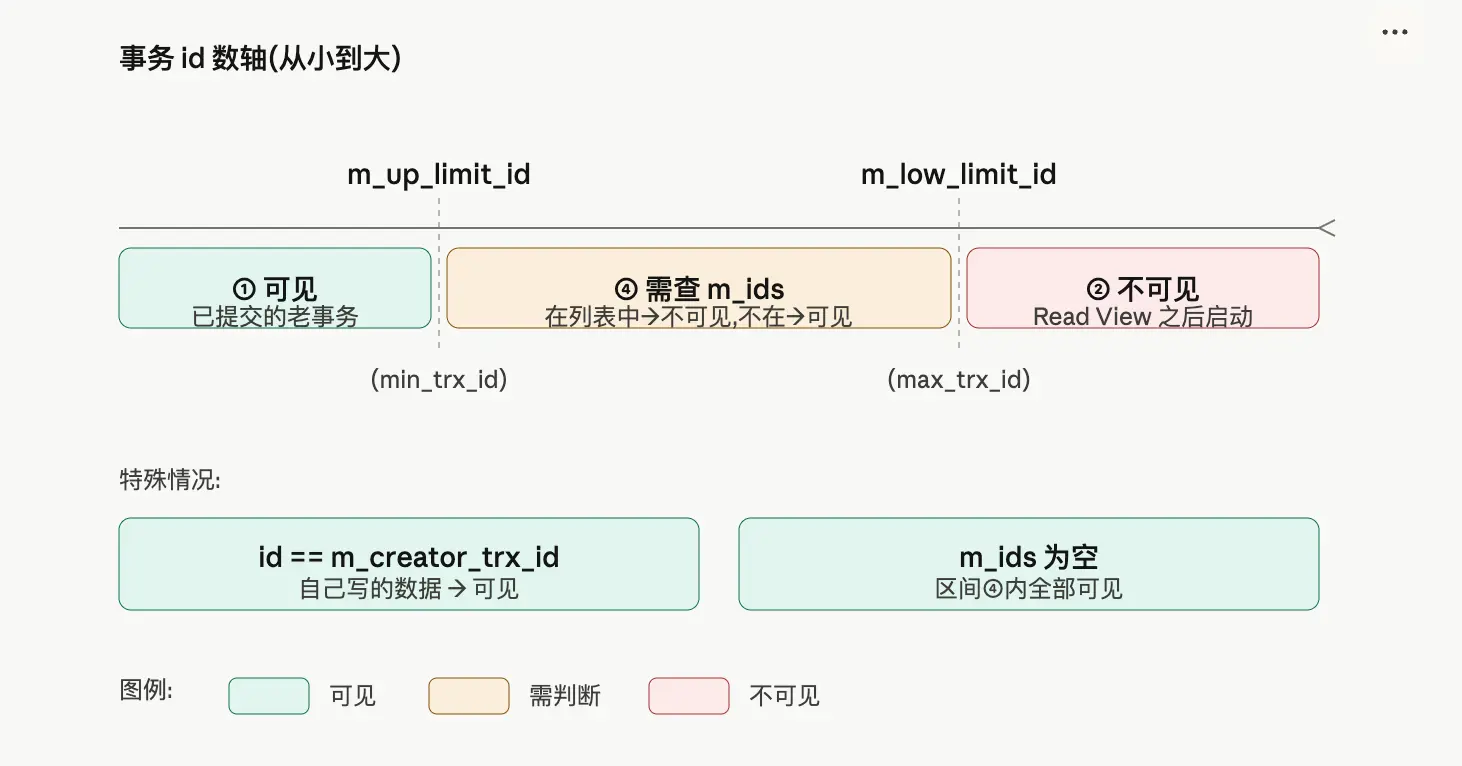1462x766 pixels.
Task: Click the arrowhead at axis end
Action: coord(1327,228)
